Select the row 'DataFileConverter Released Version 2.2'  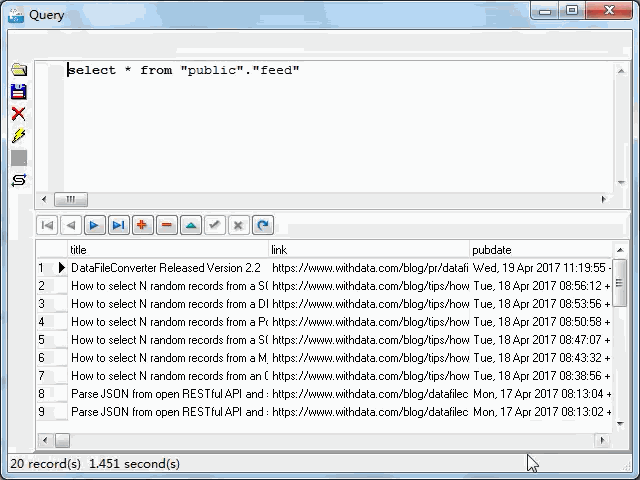pos(166,268)
